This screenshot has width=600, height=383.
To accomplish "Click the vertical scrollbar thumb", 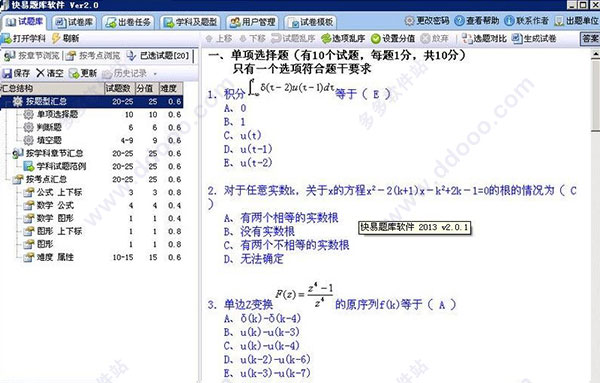I will coord(596,96).
